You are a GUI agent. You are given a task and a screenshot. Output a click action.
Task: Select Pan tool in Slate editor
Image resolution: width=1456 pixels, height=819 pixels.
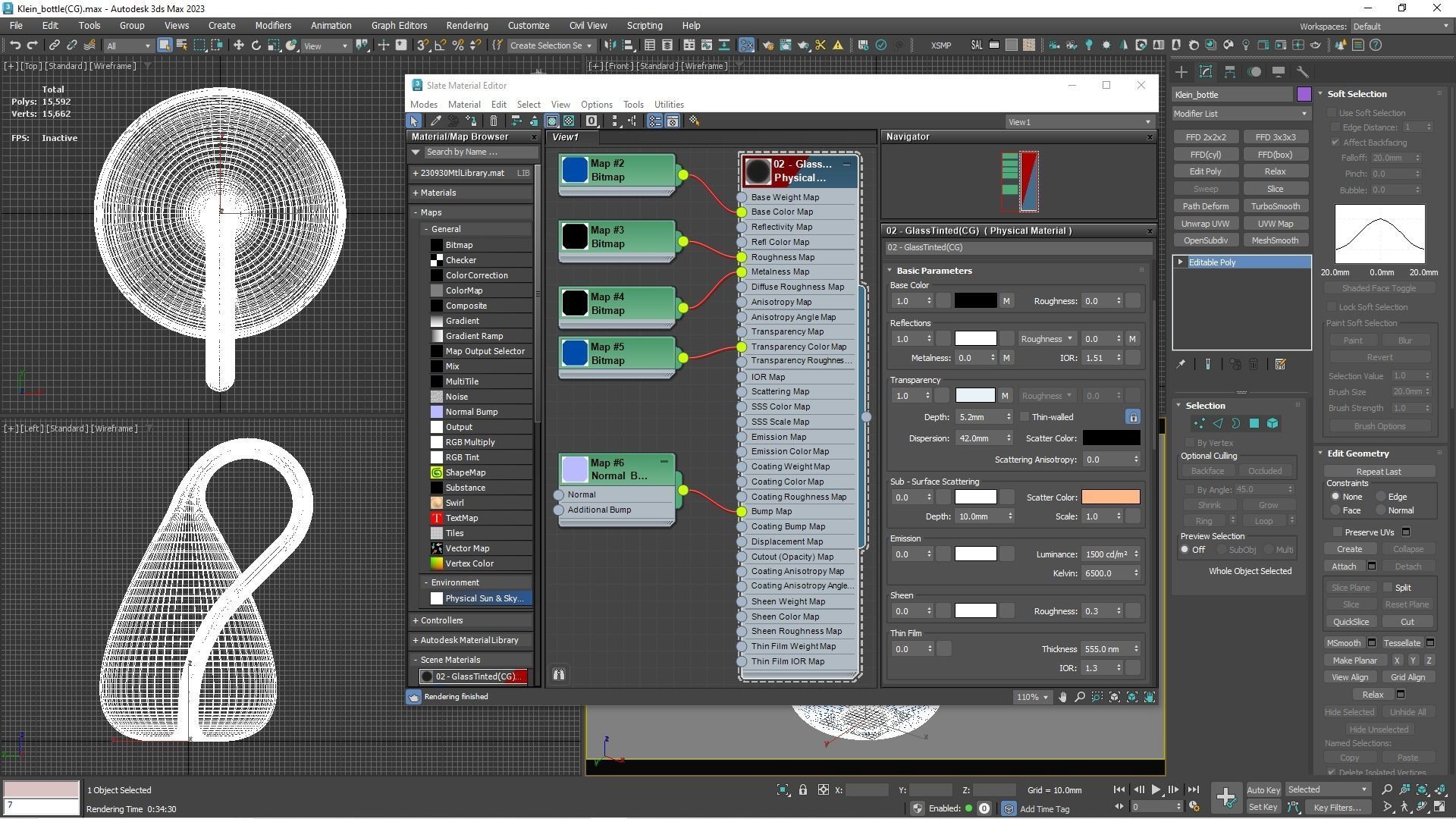1062,697
